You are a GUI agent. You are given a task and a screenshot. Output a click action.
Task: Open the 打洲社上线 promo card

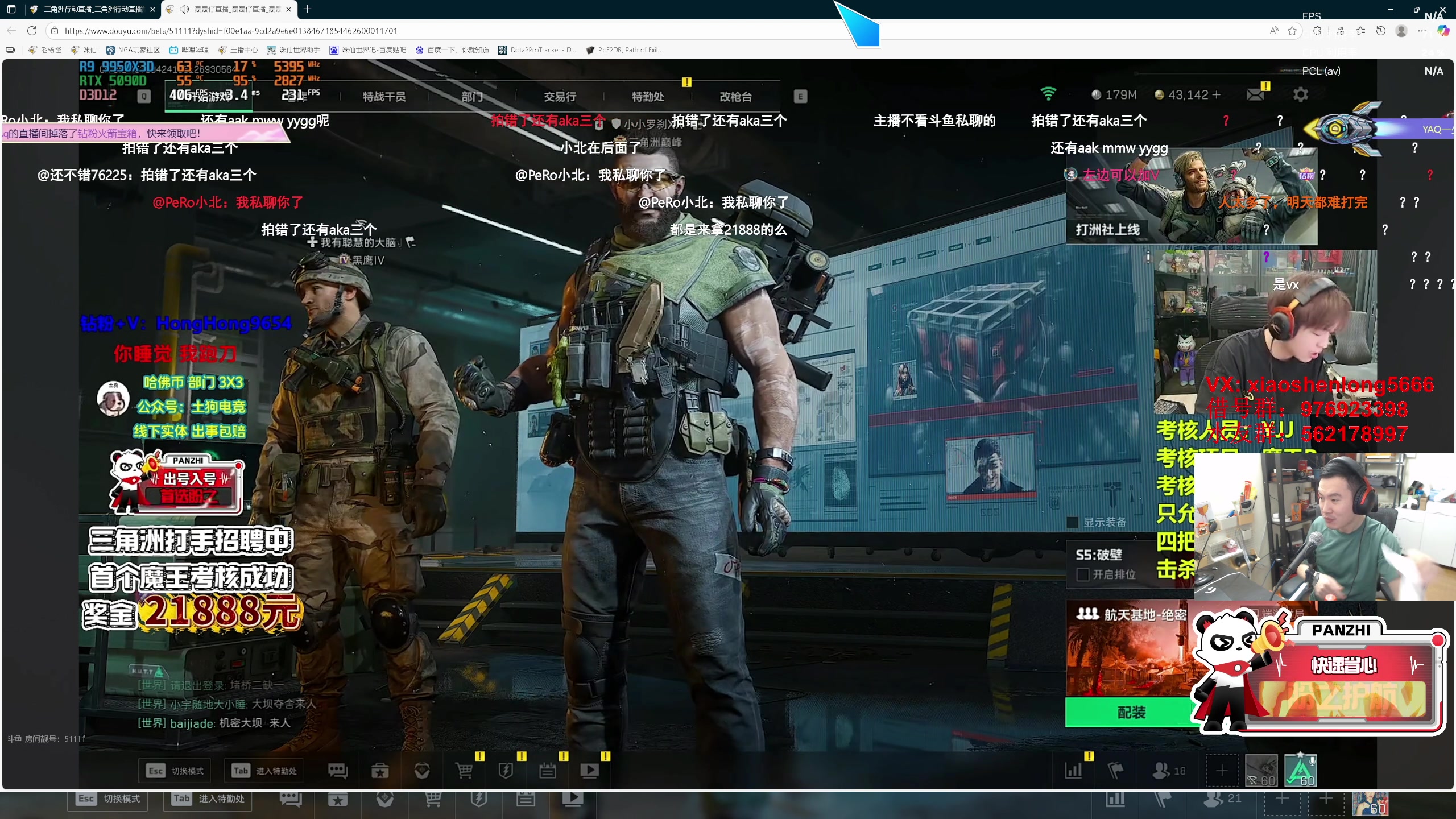pyautogui.click(x=1191, y=196)
